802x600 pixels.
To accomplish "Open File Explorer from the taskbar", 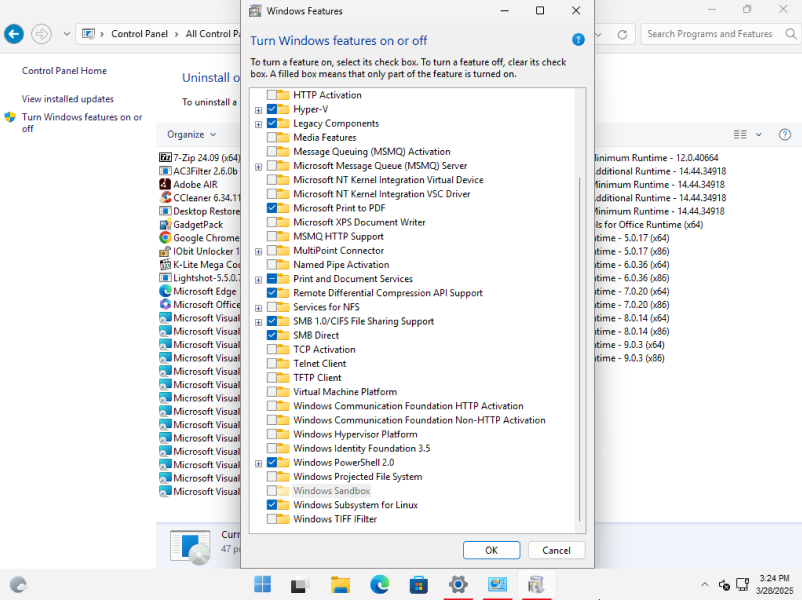I will click(x=340, y=584).
